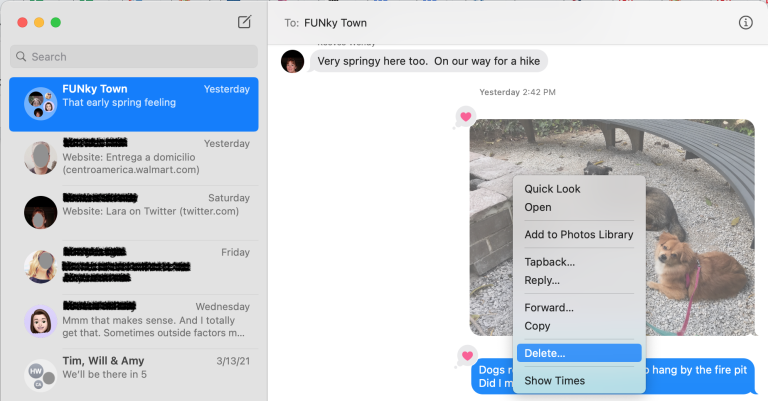Select Add to Photos Library
Screen dimensions: 768x401
579,235
